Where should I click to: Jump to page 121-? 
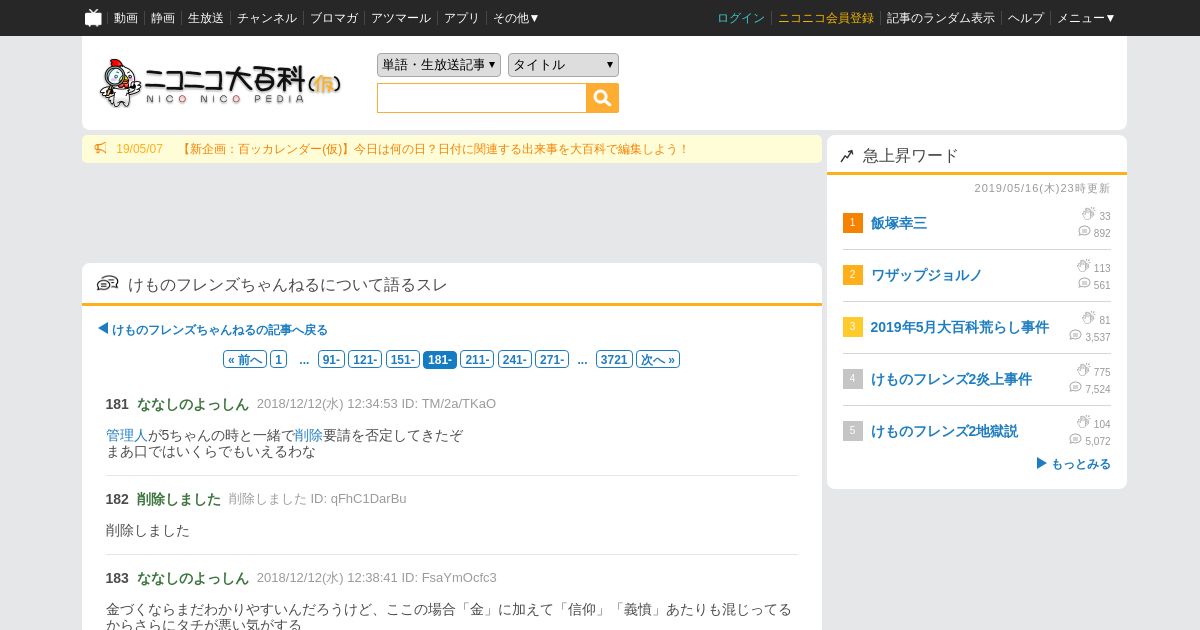click(365, 359)
